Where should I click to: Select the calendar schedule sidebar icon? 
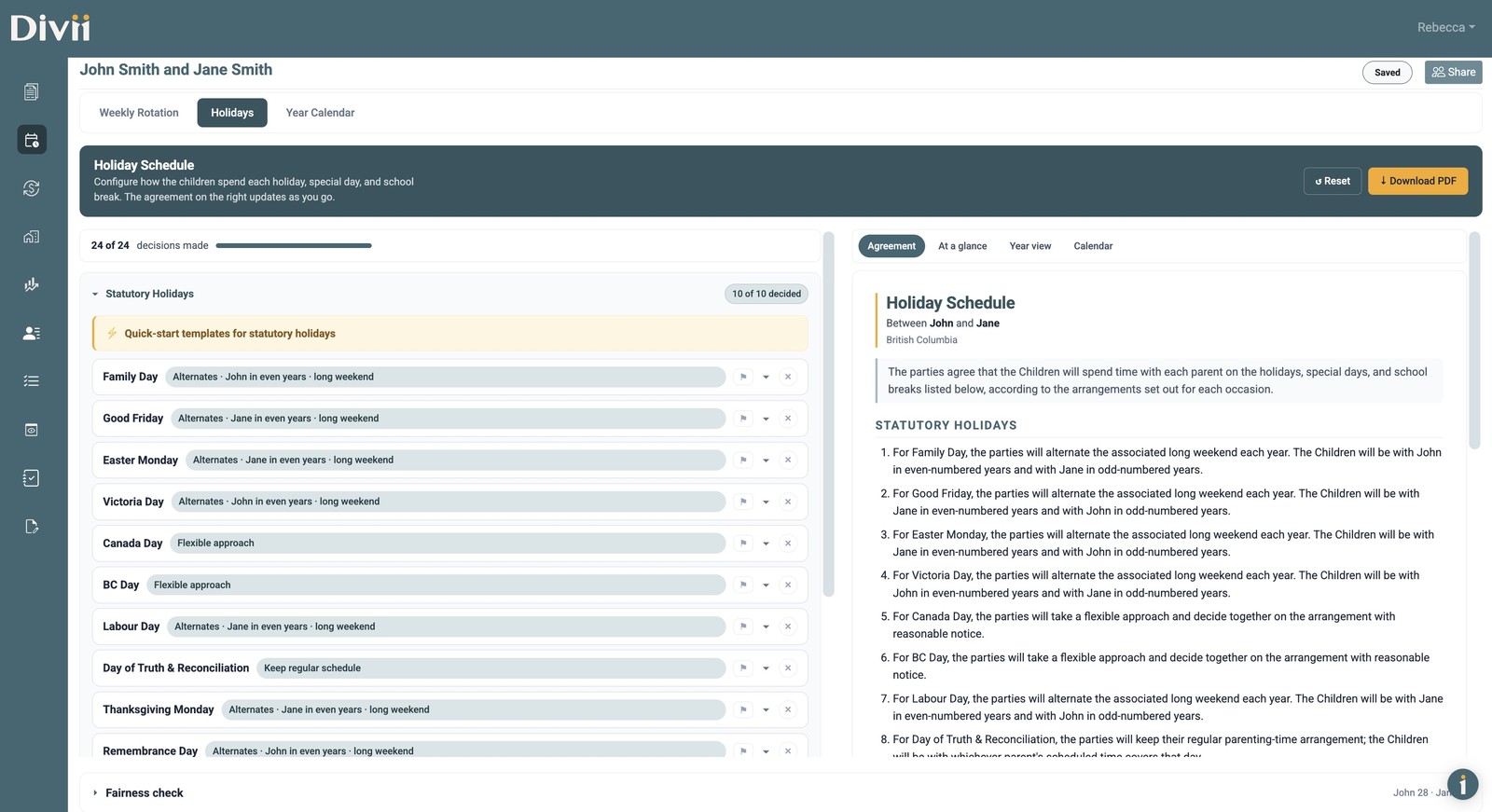tap(31, 140)
